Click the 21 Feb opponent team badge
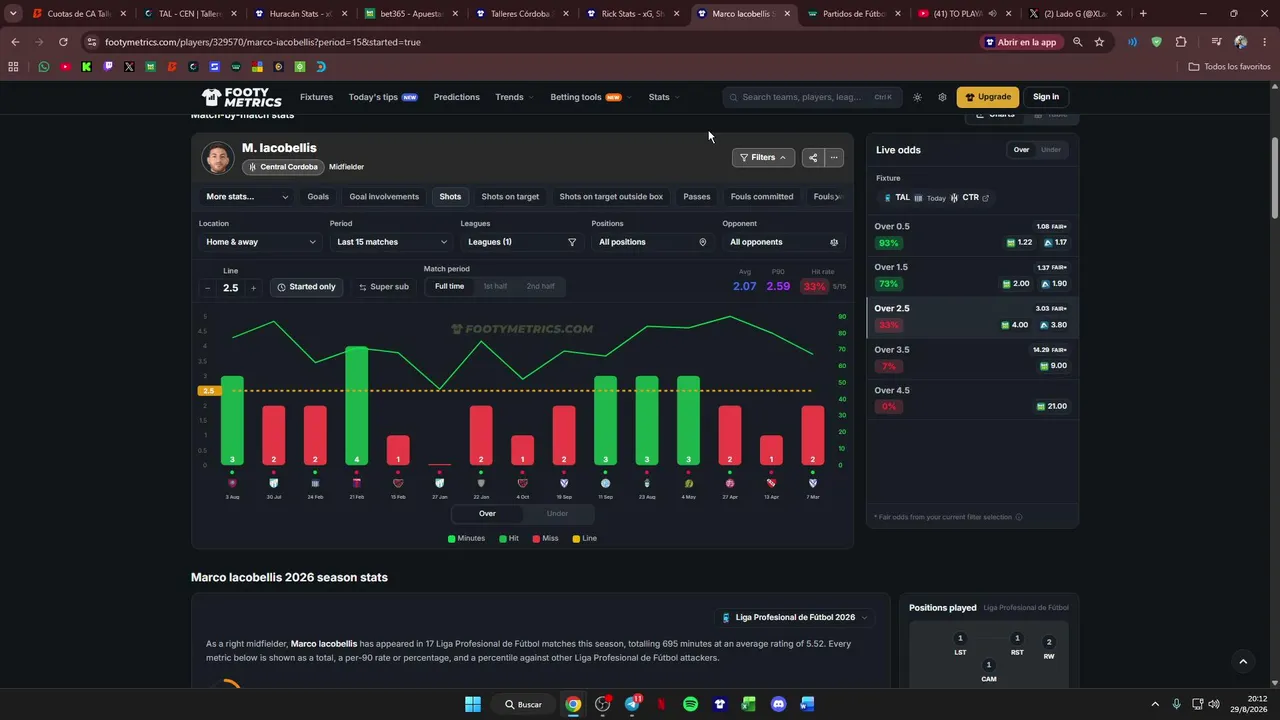Viewport: 1280px width, 720px height. click(x=357, y=483)
